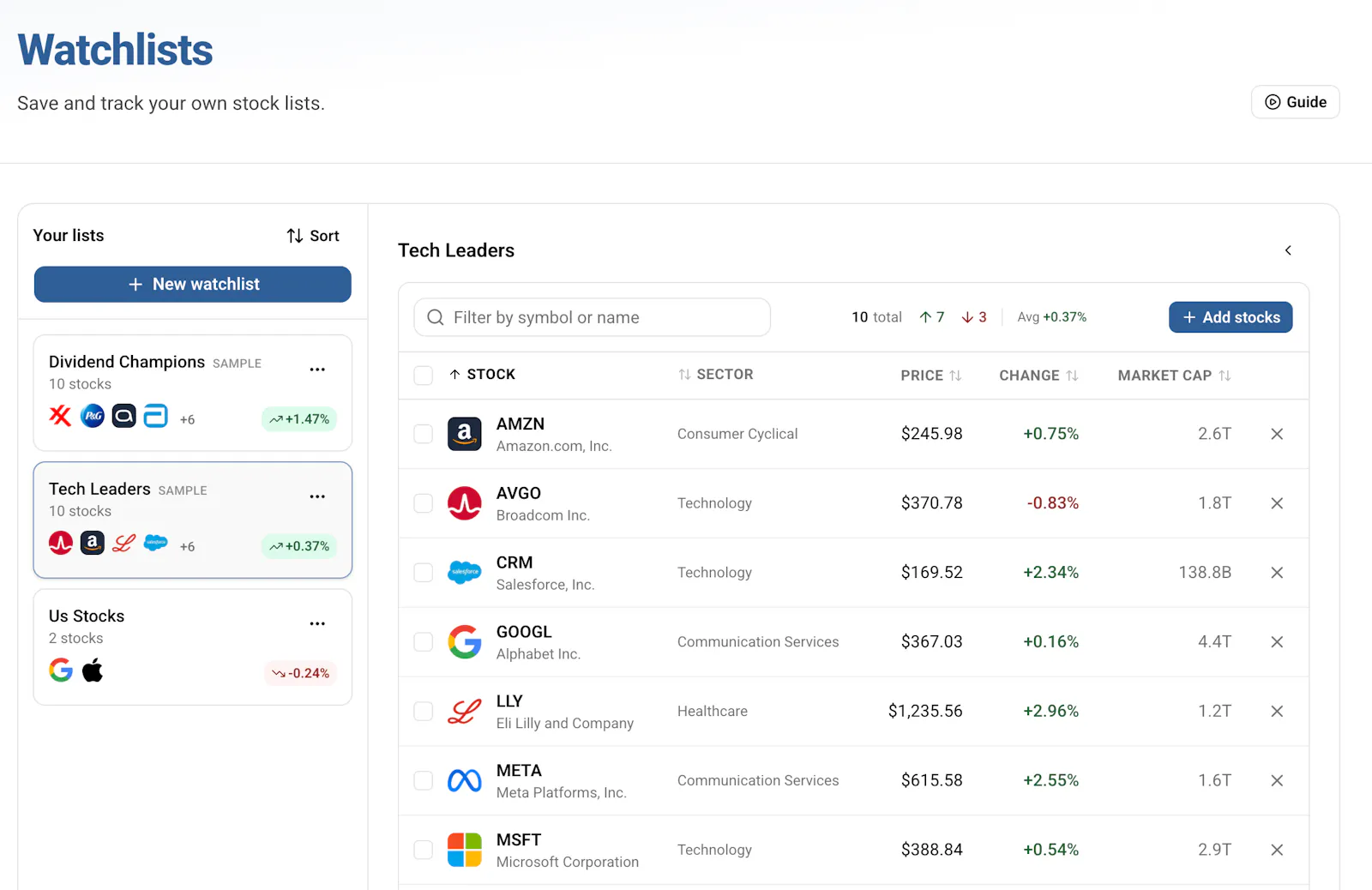This screenshot has width=1372, height=890.
Task: Remove META from the watchlist
Action: 1277,780
